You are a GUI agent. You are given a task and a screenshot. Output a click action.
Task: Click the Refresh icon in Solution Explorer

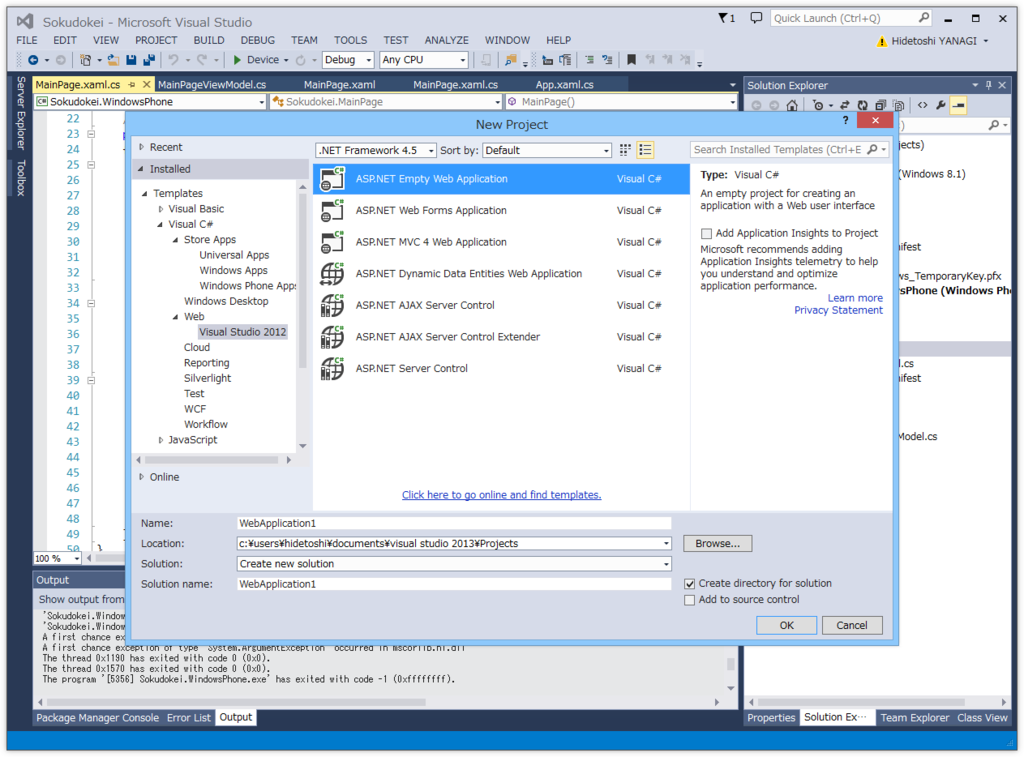point(863,105)
